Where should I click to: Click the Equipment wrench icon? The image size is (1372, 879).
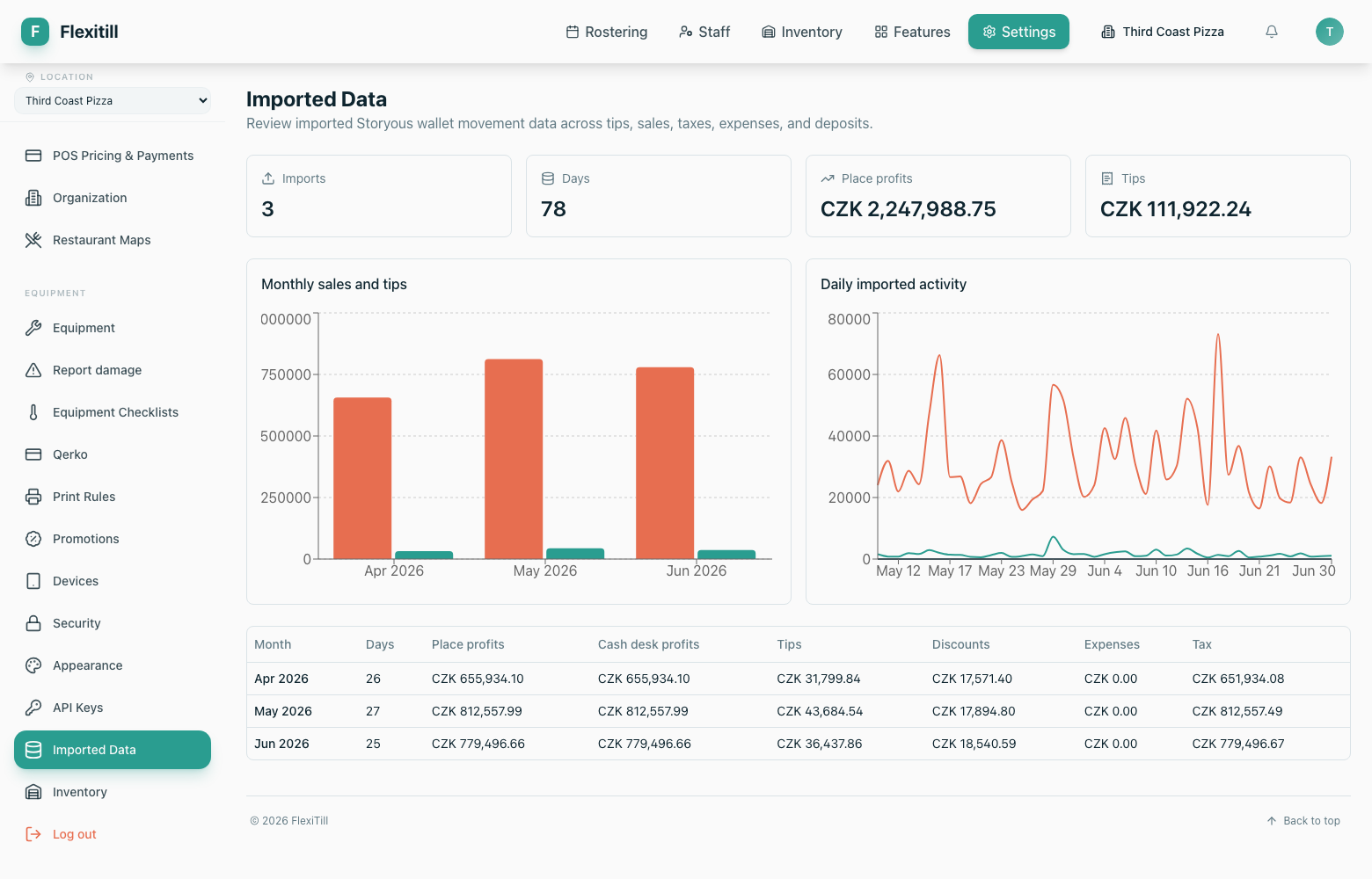33,328
